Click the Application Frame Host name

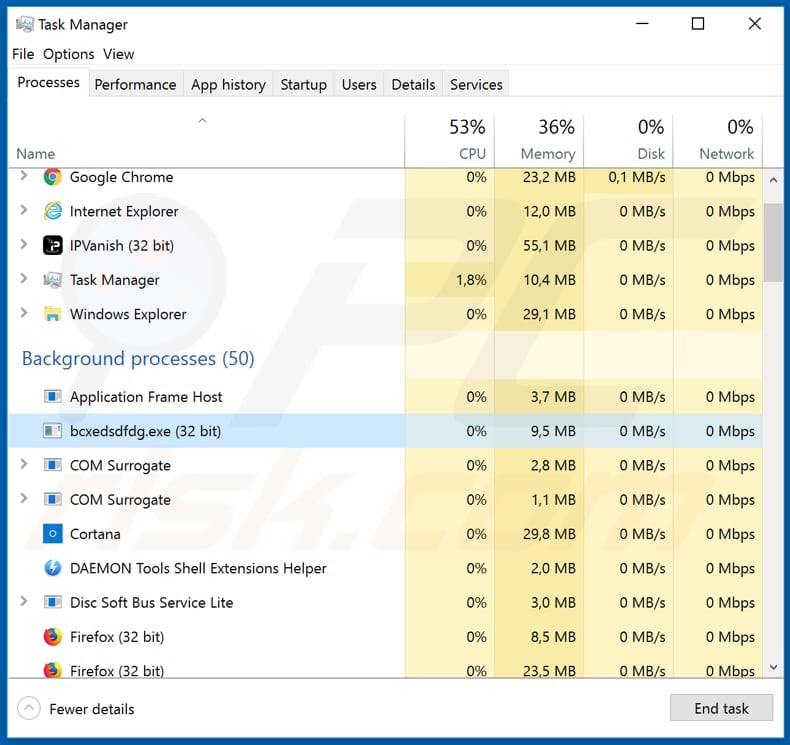click(x=146, y=397)
